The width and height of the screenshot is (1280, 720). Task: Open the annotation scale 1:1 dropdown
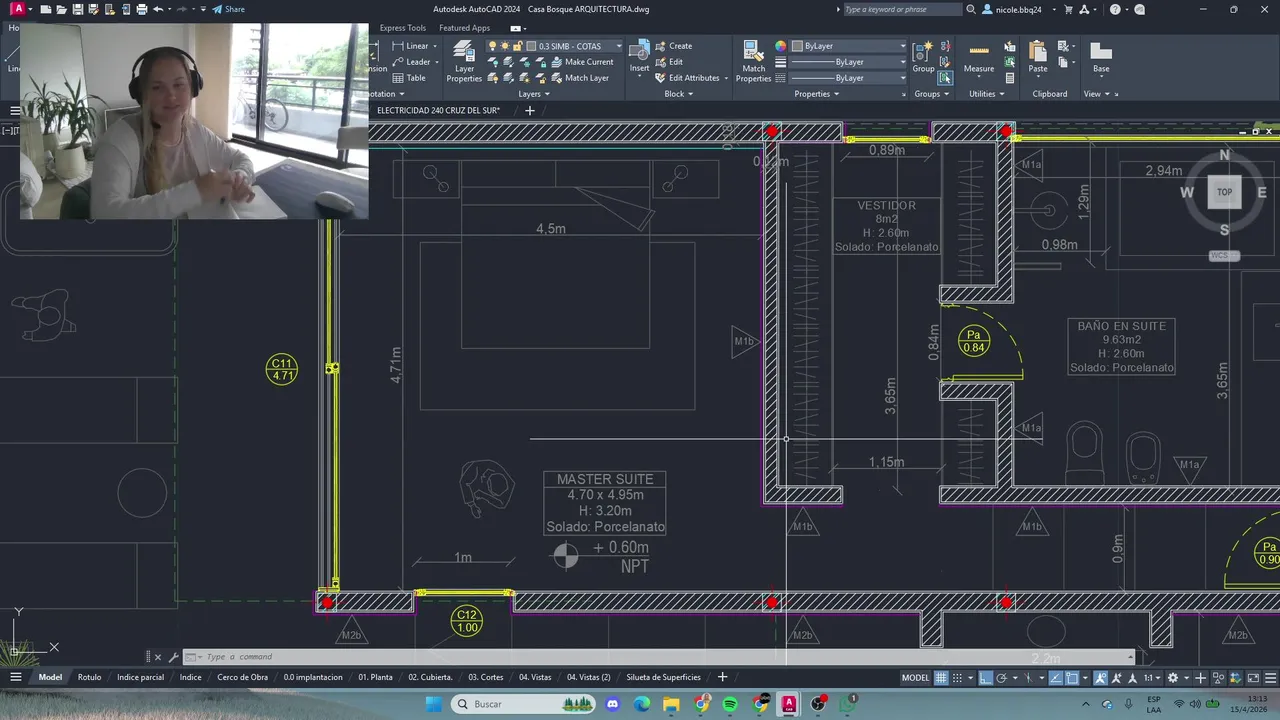click(x=1152, y=678)
